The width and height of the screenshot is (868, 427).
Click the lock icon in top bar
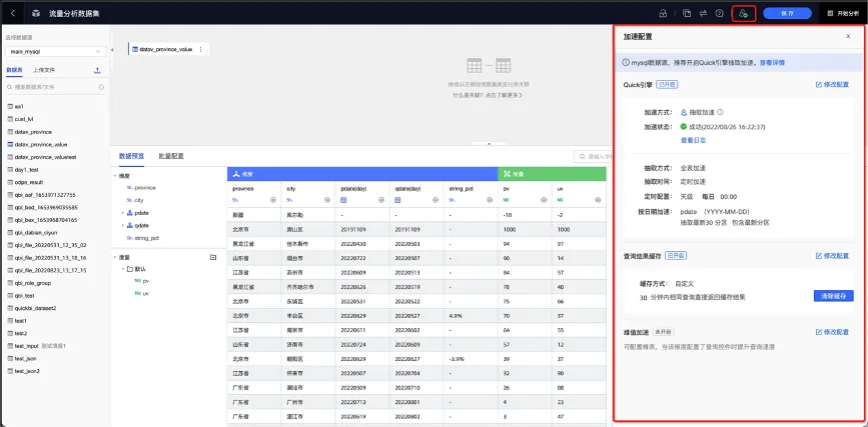(x=663, y=13)
